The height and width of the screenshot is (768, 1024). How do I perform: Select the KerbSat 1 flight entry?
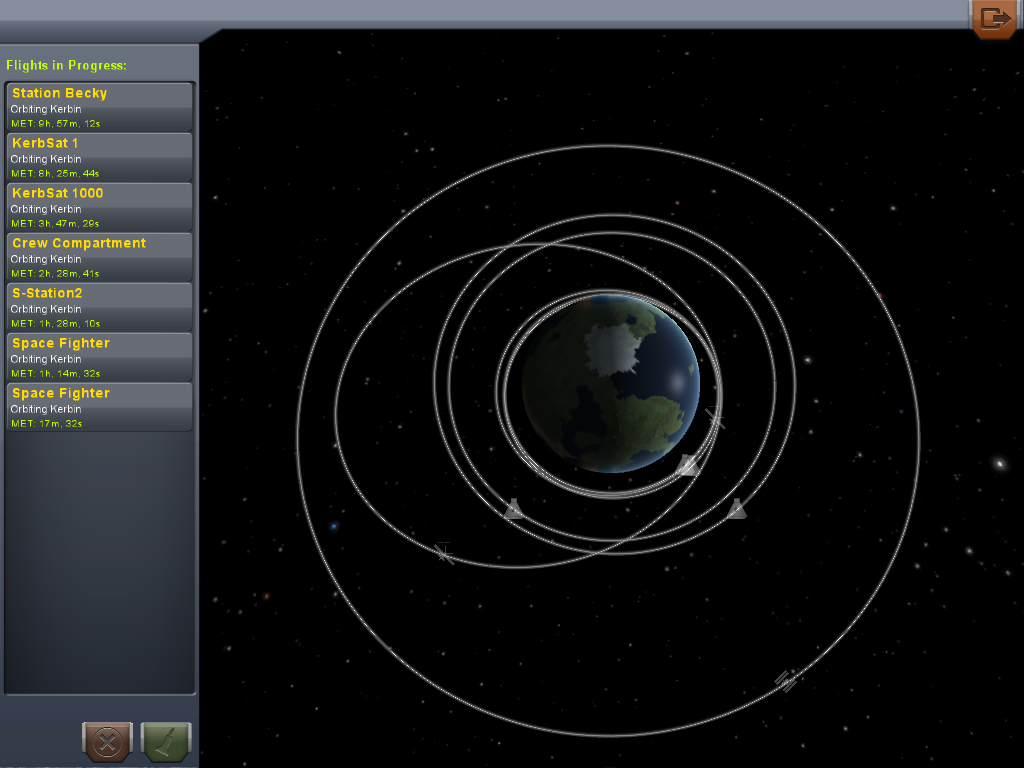pyautogui.click(x=99, y=157)
